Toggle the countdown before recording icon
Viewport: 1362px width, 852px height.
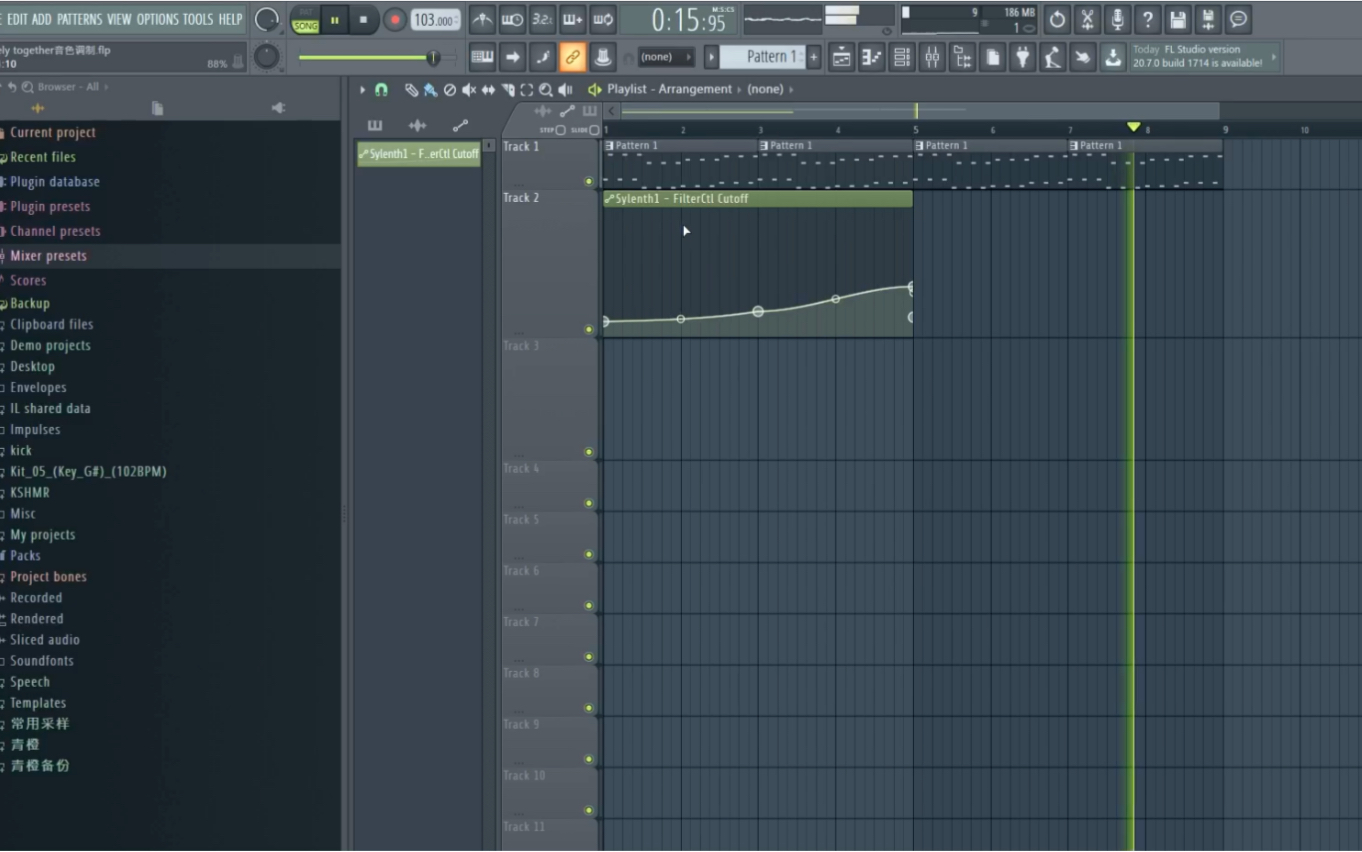coord(543,19)
